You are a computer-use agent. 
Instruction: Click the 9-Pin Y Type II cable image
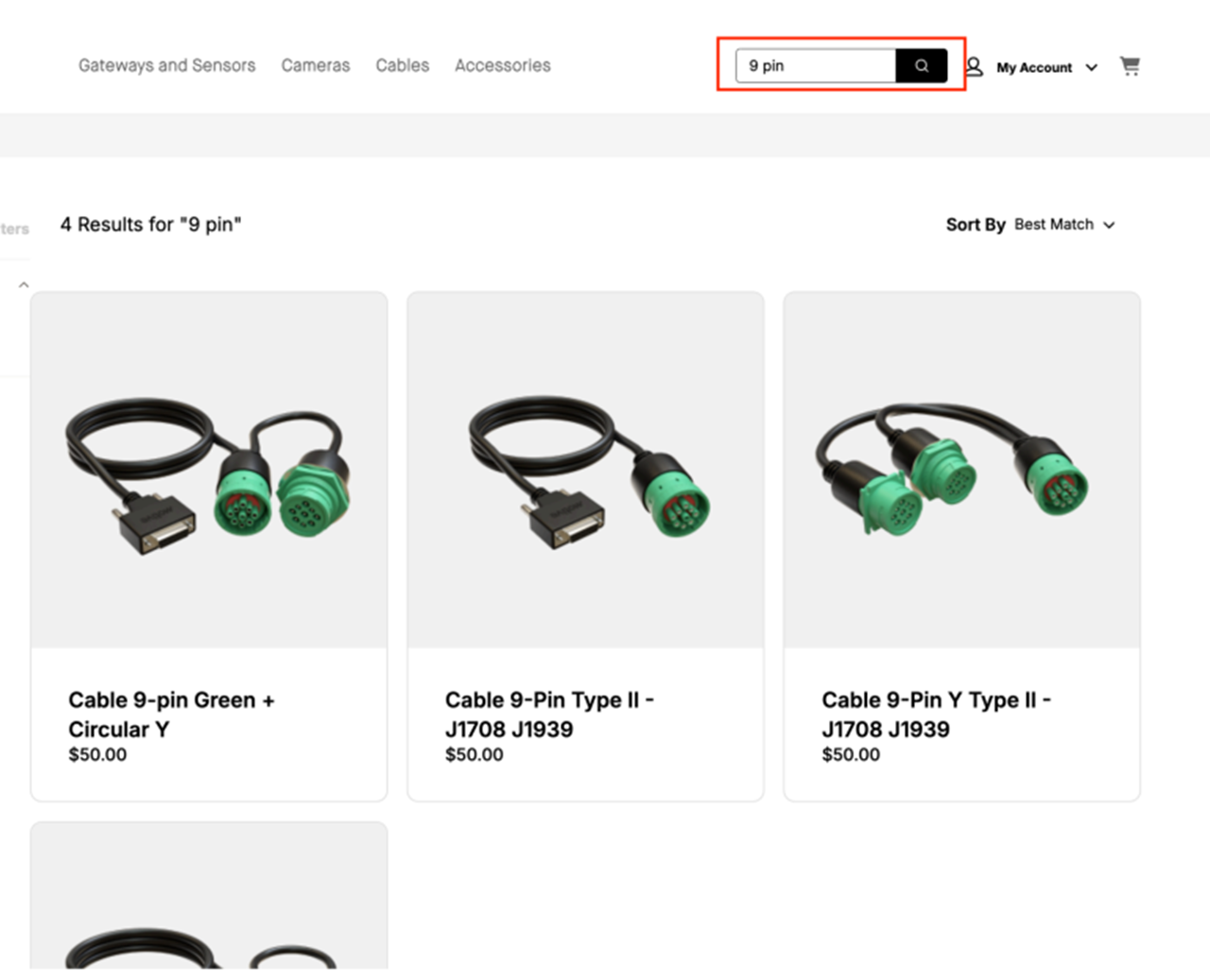tap(961, 471)
